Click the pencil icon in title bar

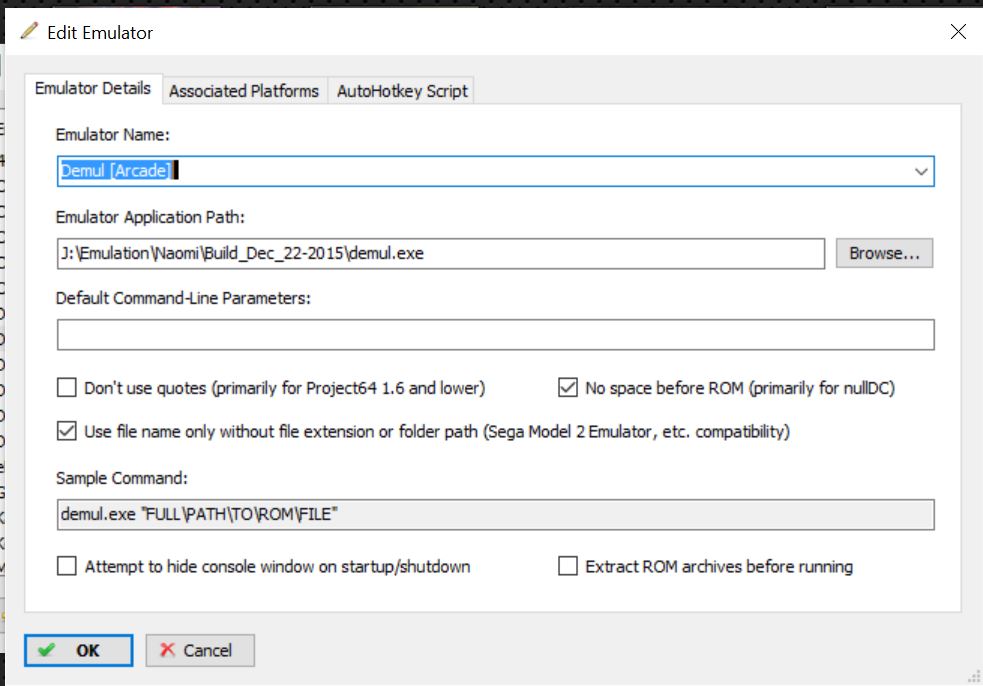[x=29, y=32]
